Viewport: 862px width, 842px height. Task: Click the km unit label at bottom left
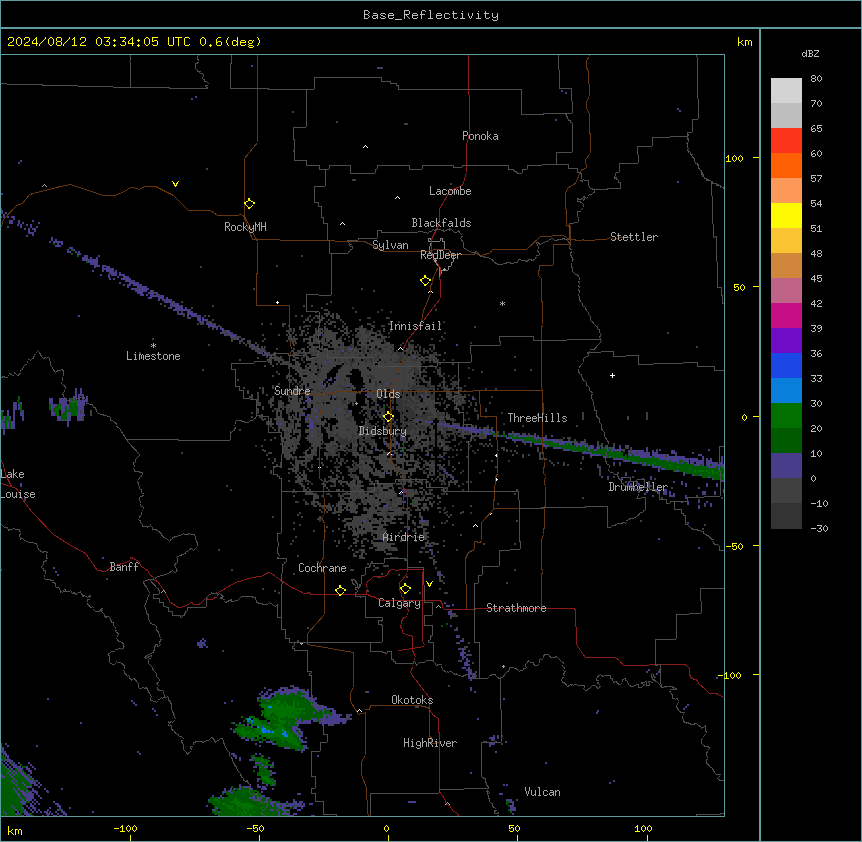pyautogui.click(x=15, y=830)
